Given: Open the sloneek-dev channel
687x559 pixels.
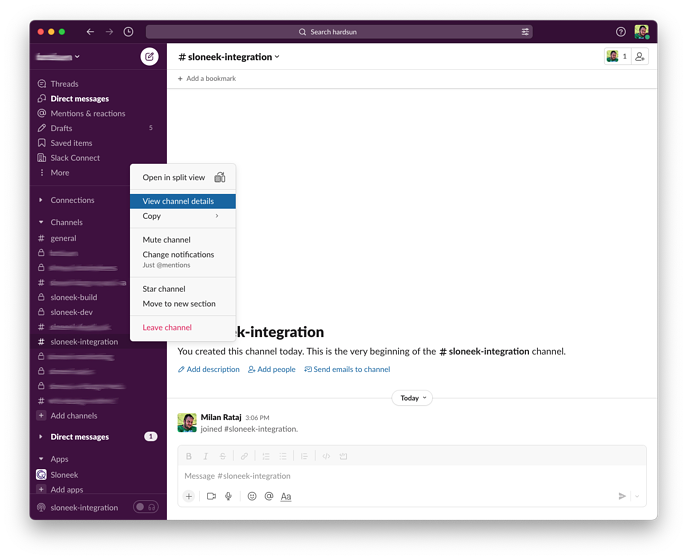Looking at the screenshot, I should point(71,312).
